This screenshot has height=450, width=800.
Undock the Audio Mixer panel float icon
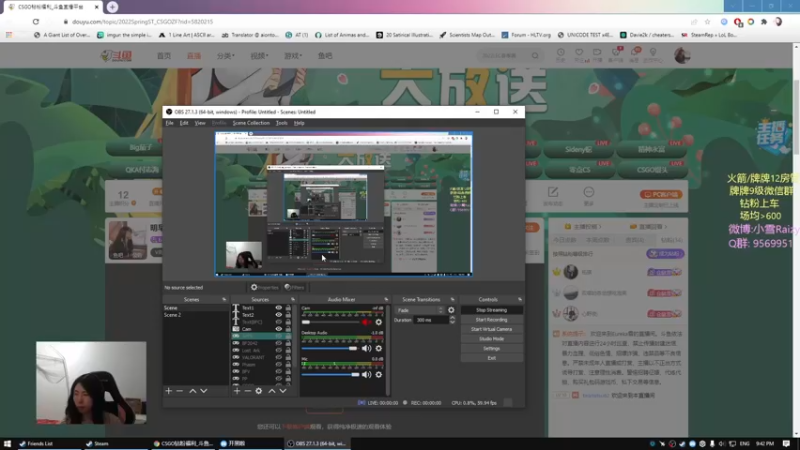[386, 299]
